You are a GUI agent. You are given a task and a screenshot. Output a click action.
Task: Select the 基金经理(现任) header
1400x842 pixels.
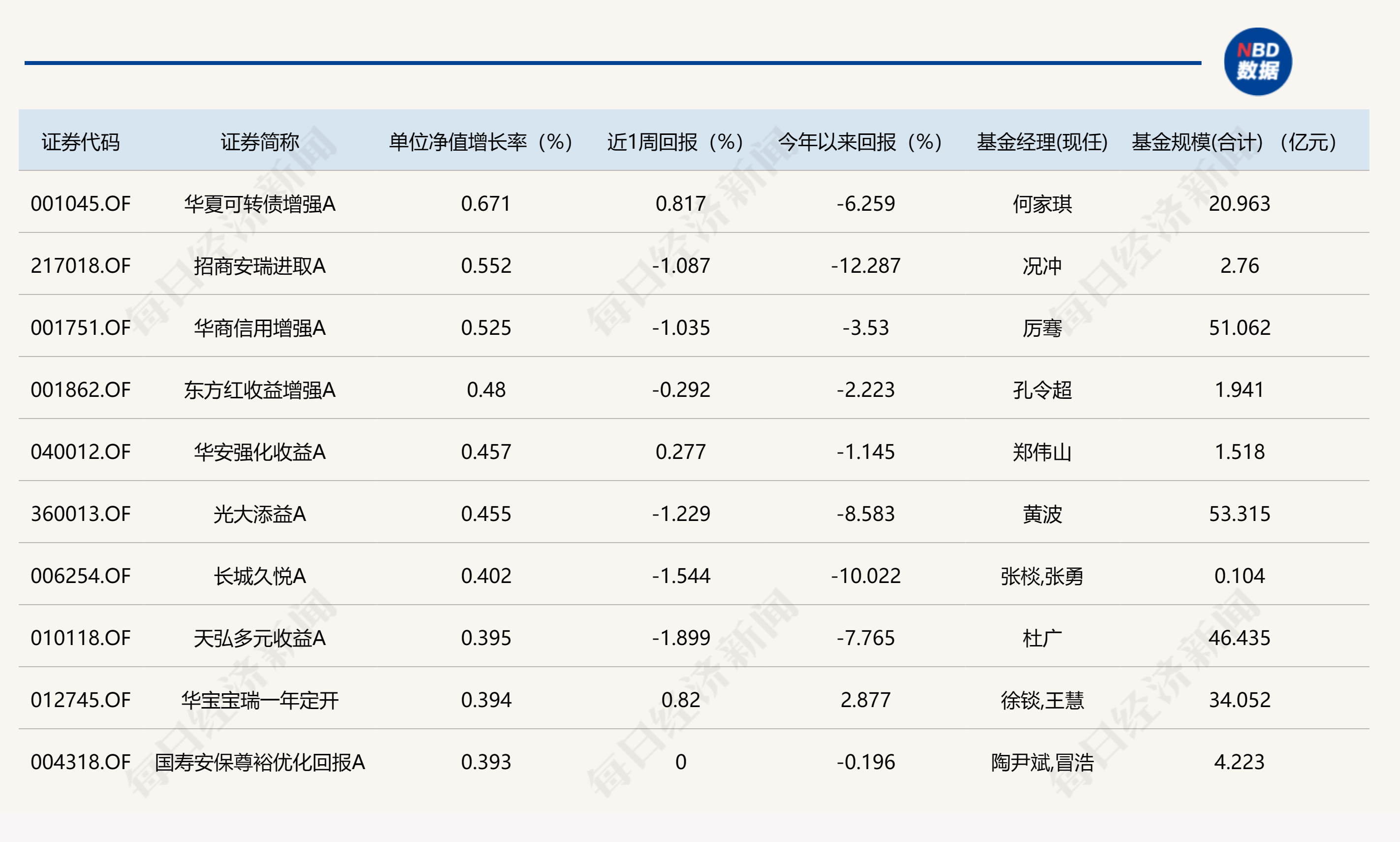pos(1042,142)
